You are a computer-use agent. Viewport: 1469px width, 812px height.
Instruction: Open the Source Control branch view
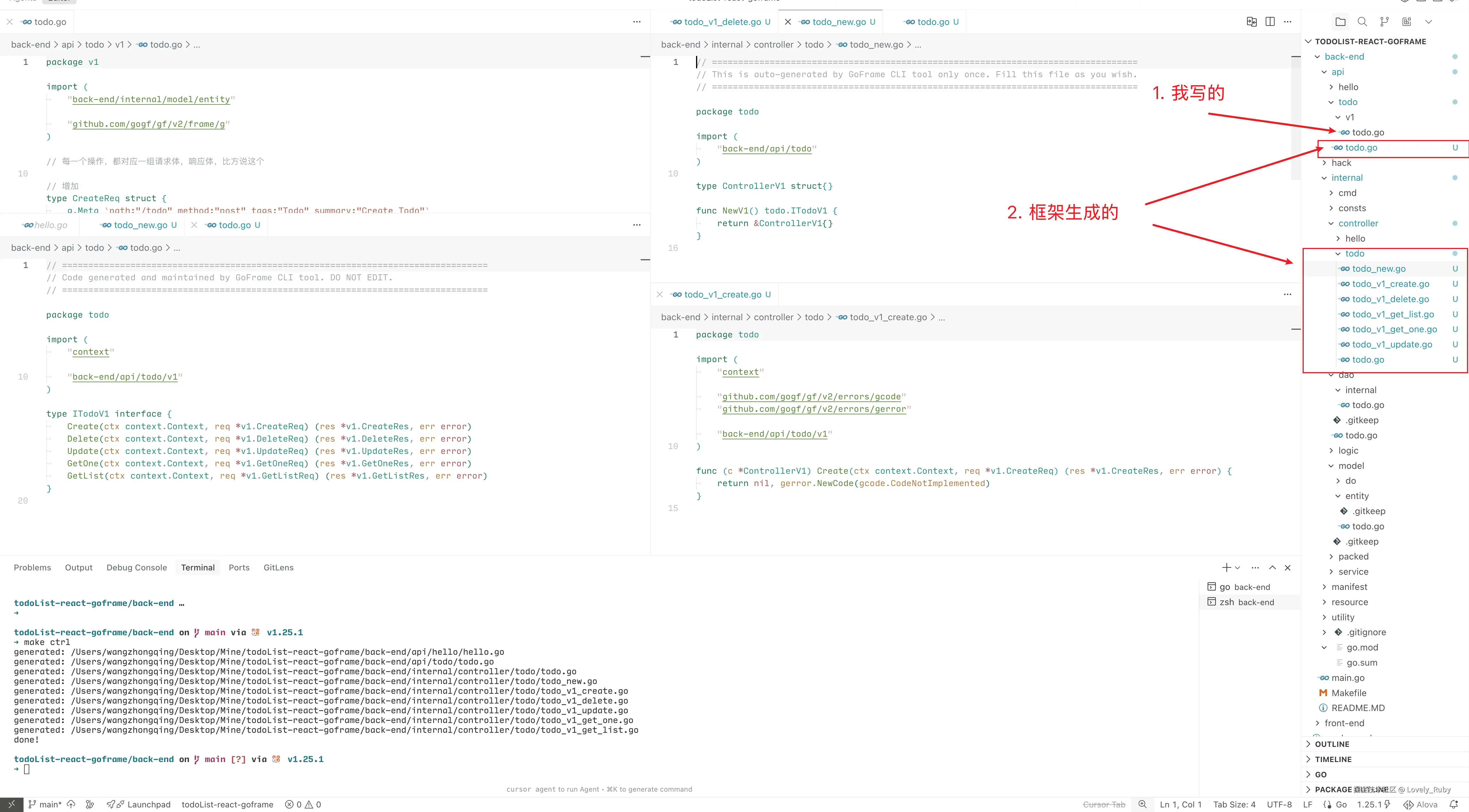pyautogui.click(x=1384, y=22)
